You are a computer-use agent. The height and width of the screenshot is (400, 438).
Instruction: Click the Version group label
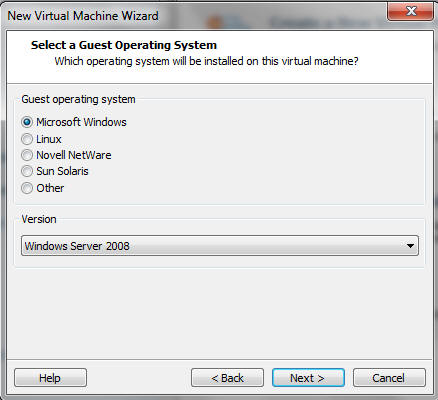[39, 219]
